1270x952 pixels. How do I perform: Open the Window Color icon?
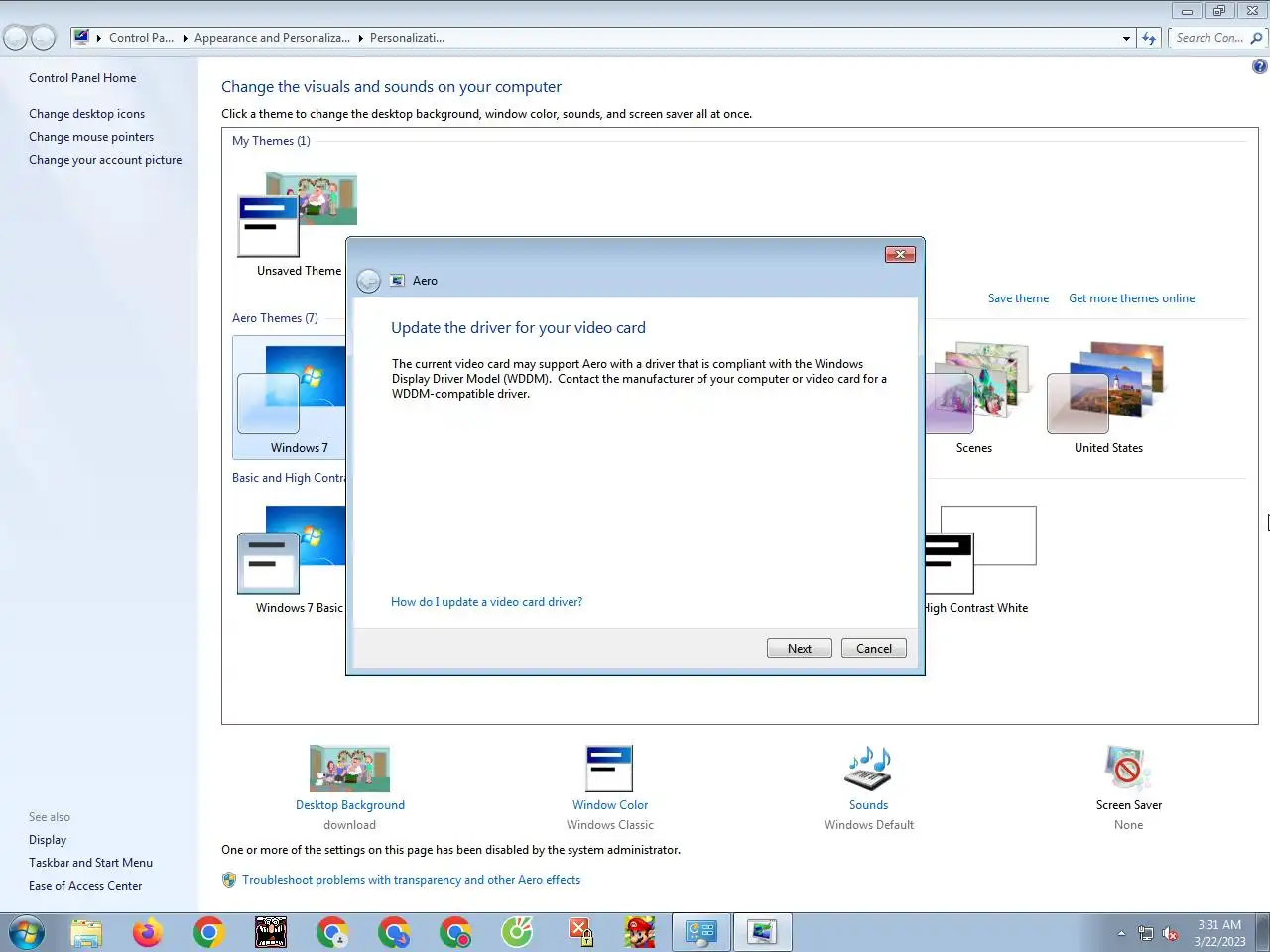tap(609, 769)
